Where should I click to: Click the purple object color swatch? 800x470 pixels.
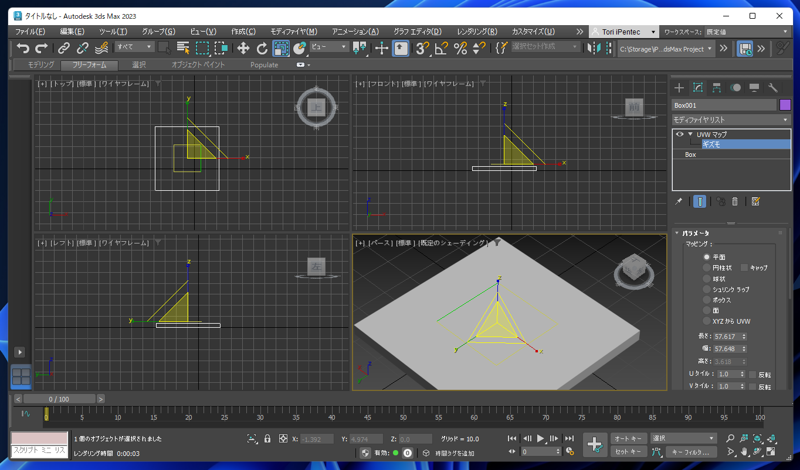point(785,105)
